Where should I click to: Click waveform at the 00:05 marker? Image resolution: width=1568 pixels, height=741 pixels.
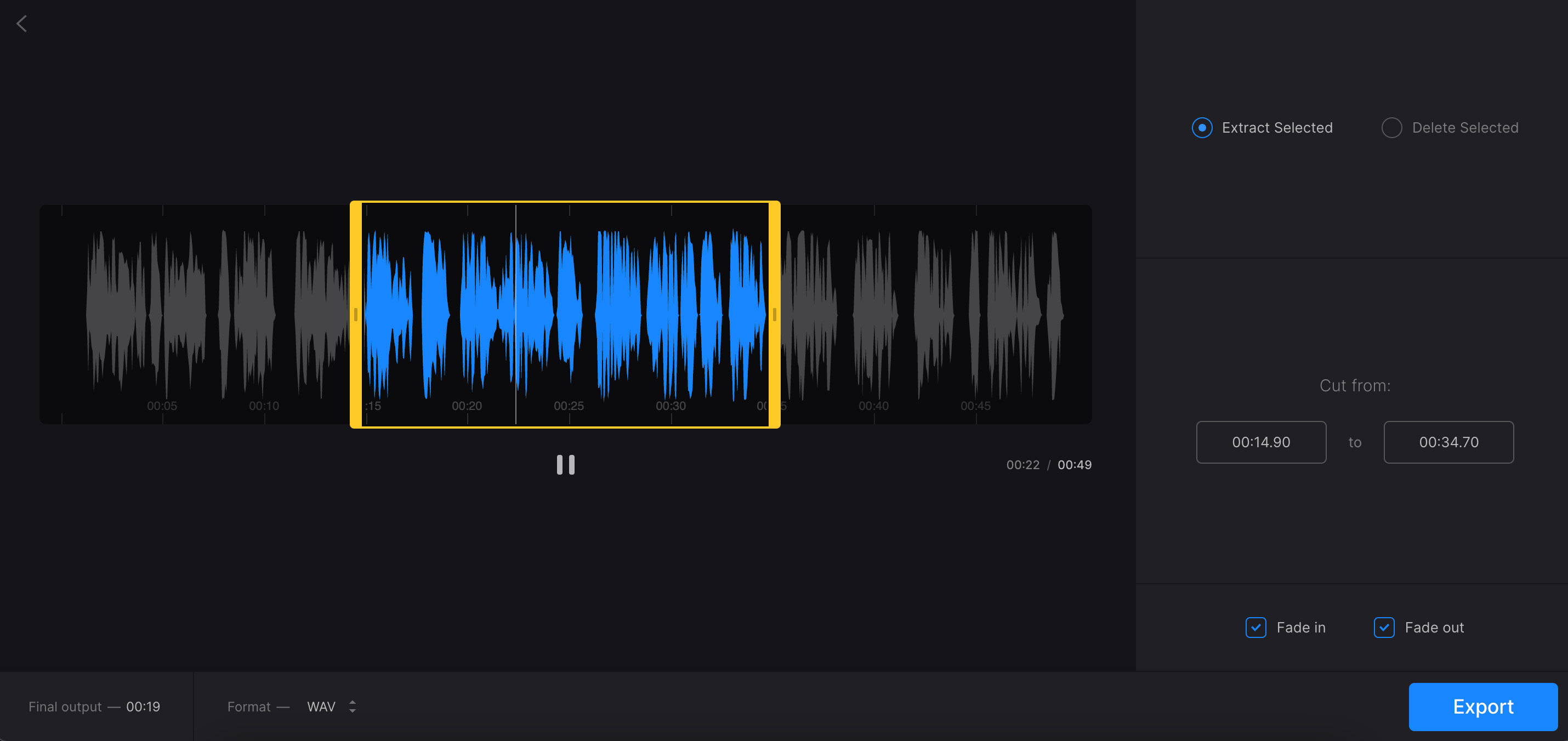(162, 315)
